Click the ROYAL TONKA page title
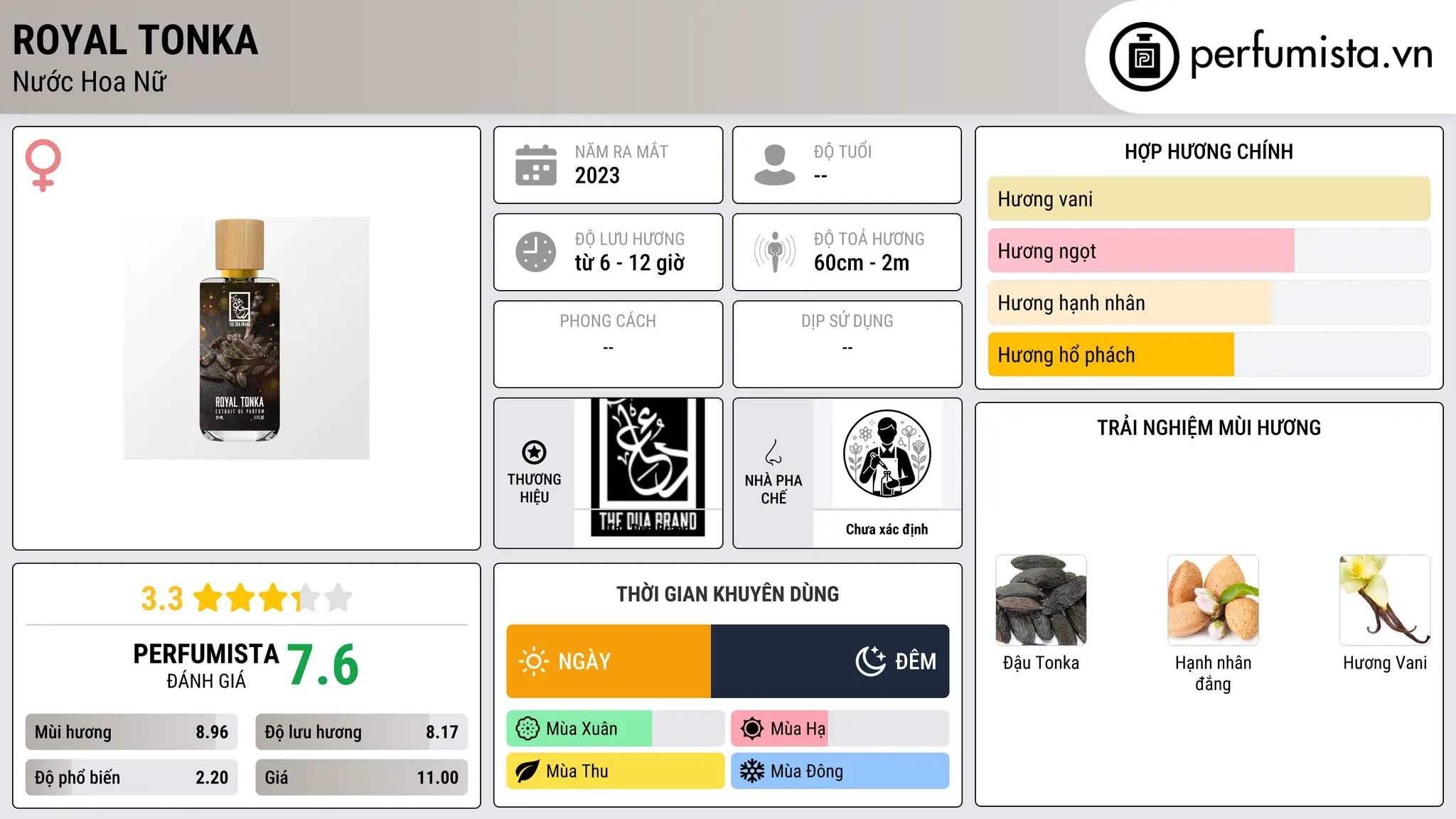This screenshot has width=1456, height=819. [135, 40]
